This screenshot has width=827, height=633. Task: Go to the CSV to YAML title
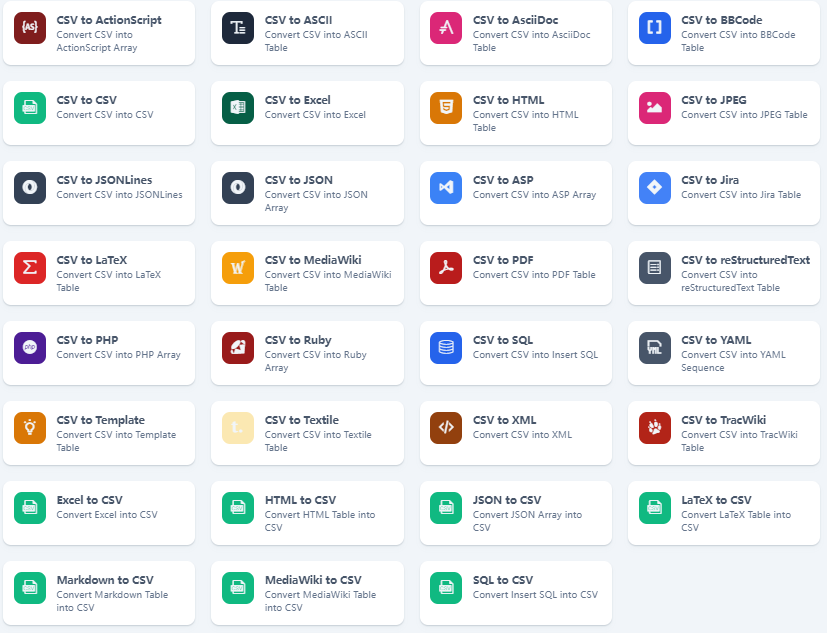coord(716,340)
